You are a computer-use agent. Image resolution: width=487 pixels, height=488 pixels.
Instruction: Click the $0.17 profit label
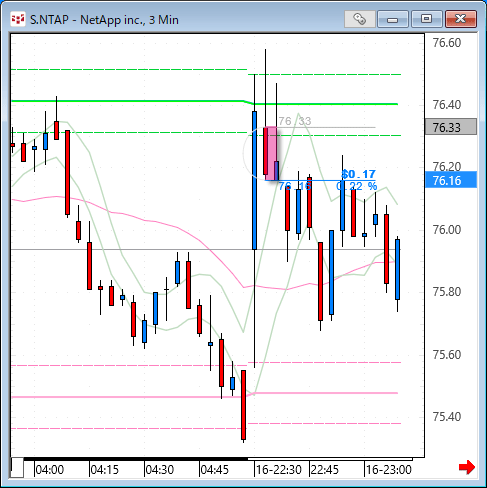click(359, 174)
